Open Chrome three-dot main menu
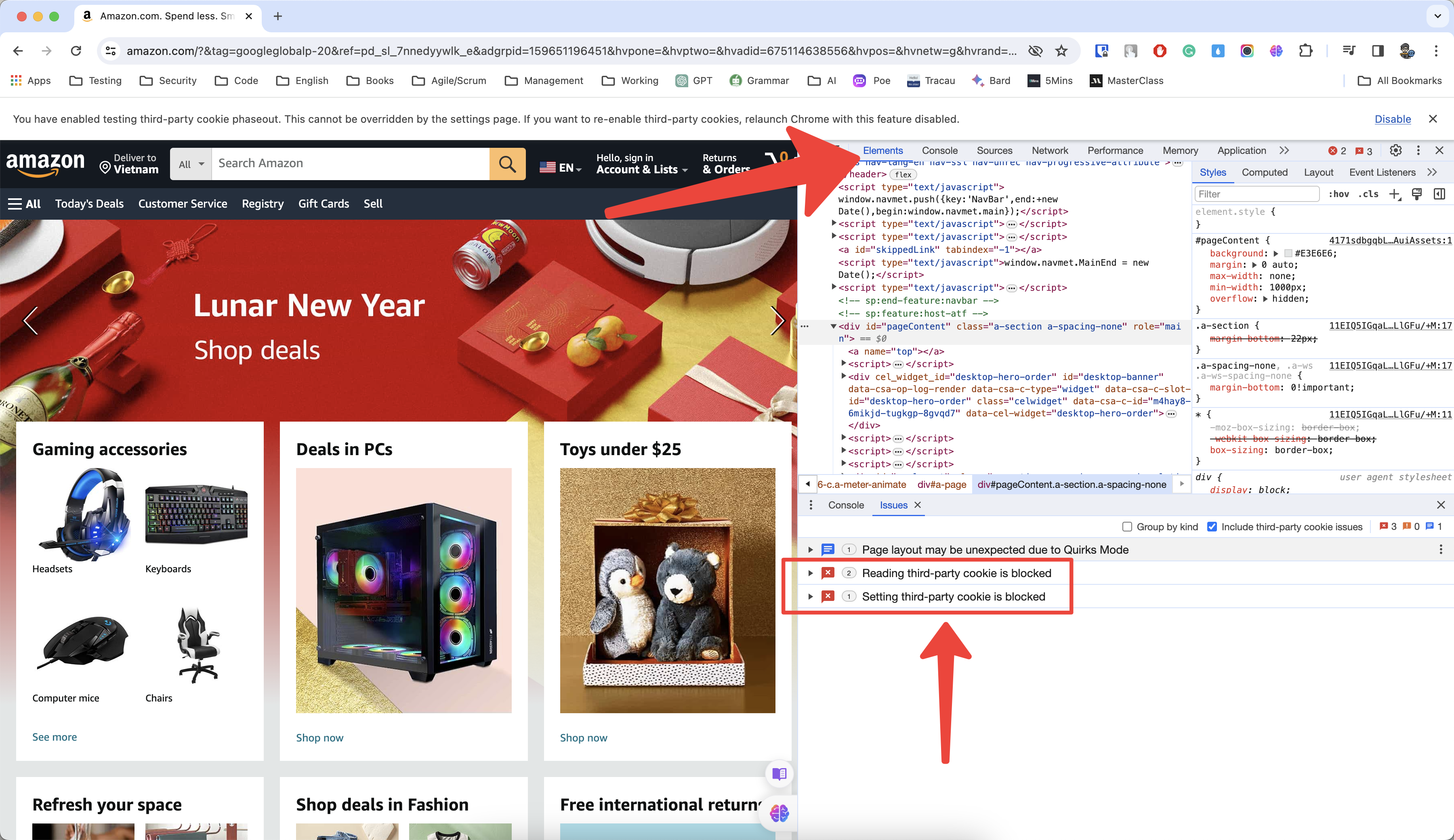 pos(1436,51)
